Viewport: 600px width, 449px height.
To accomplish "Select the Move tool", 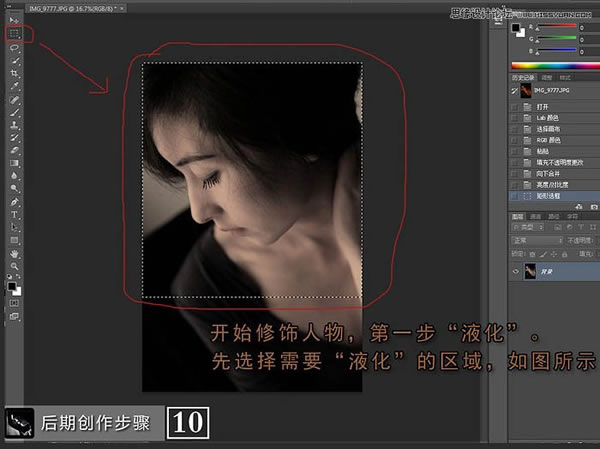I will point(15,20).
